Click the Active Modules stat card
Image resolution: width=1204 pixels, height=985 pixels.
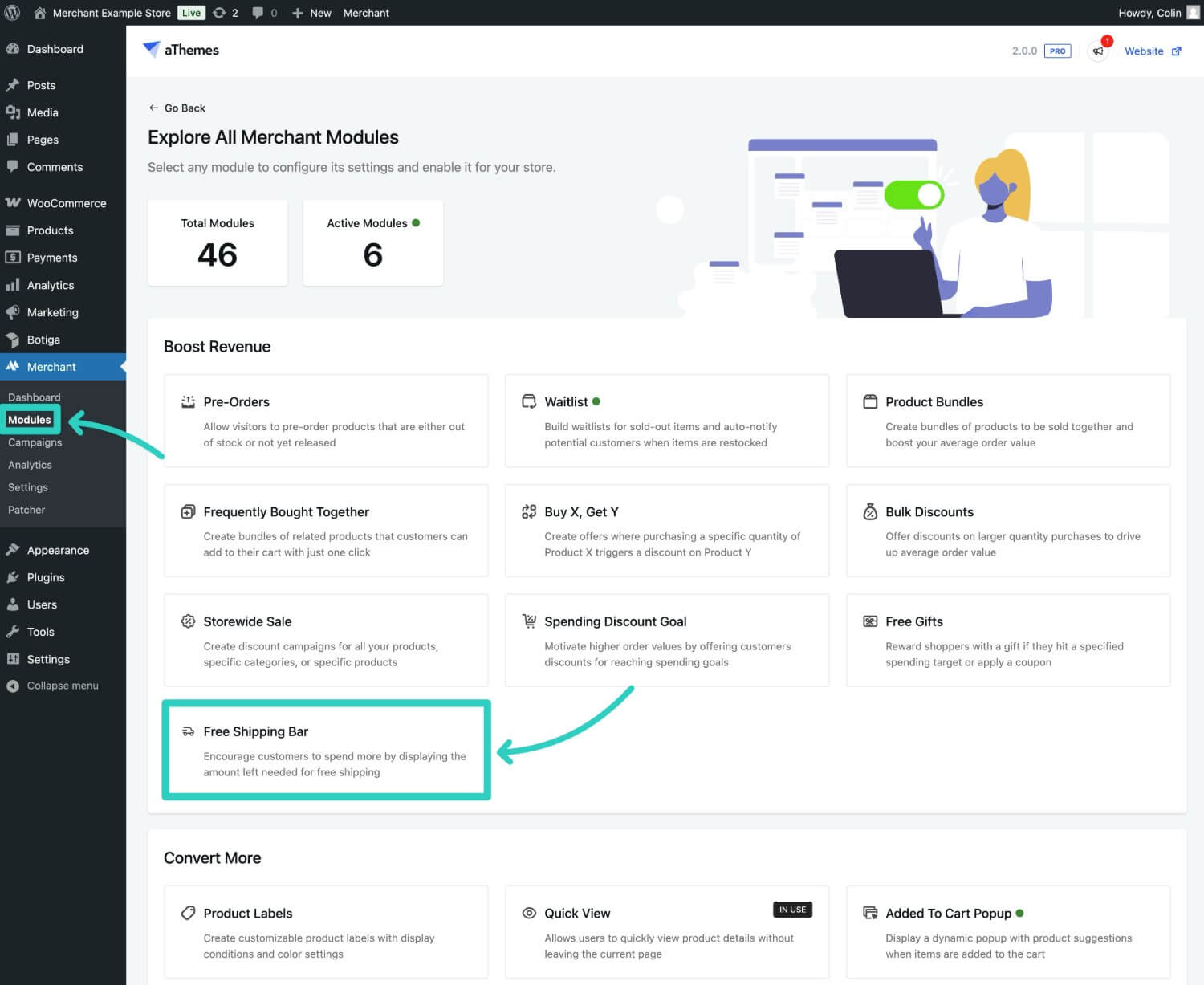coord(373,242)
